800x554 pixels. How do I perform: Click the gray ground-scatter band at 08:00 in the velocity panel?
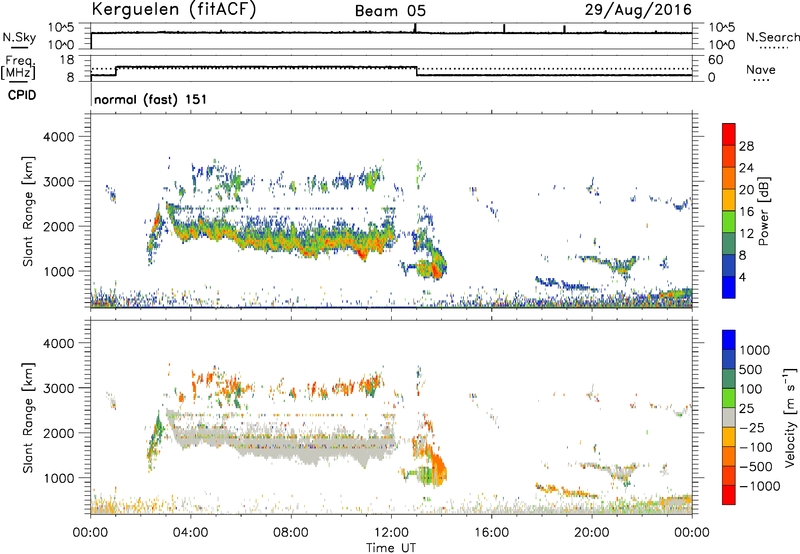(x=291, y=444)
